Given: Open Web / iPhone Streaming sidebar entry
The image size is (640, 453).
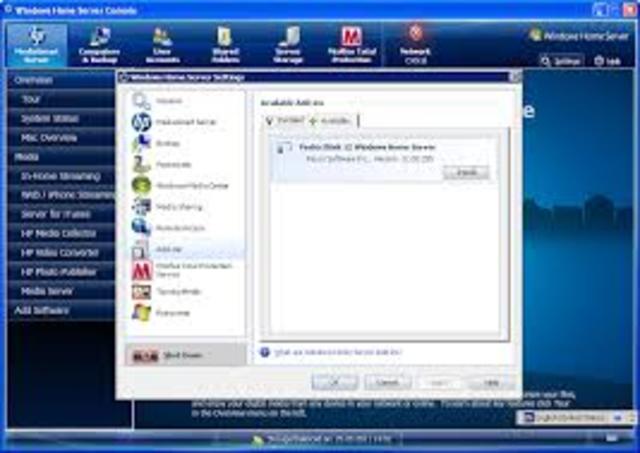Looking at the screenshot, I should (x=61, y=195).
